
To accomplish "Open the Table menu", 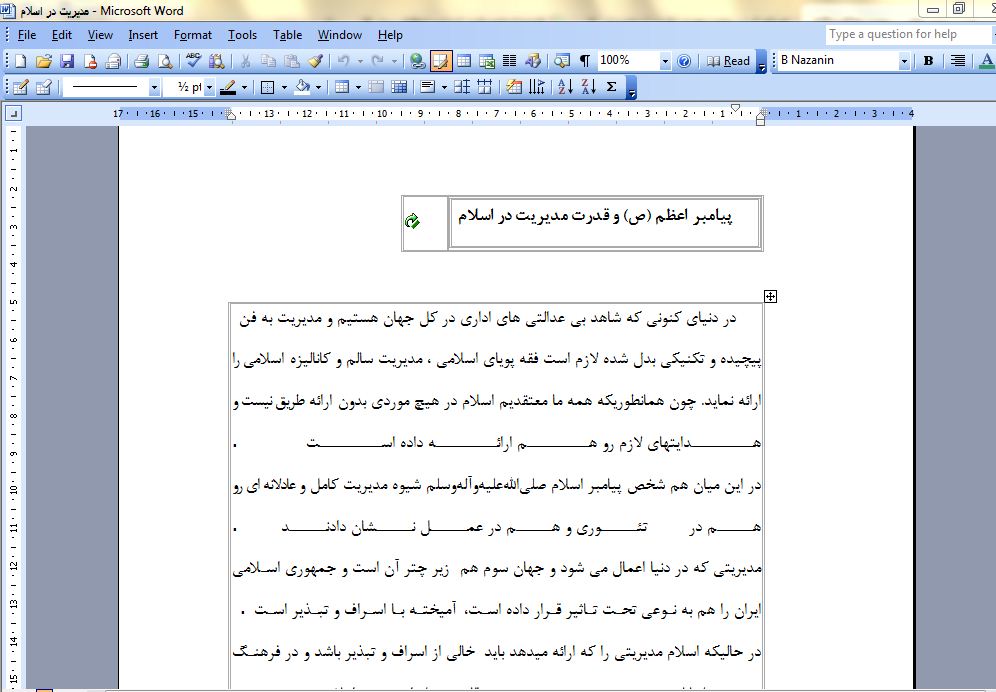I will pos(287,35).
